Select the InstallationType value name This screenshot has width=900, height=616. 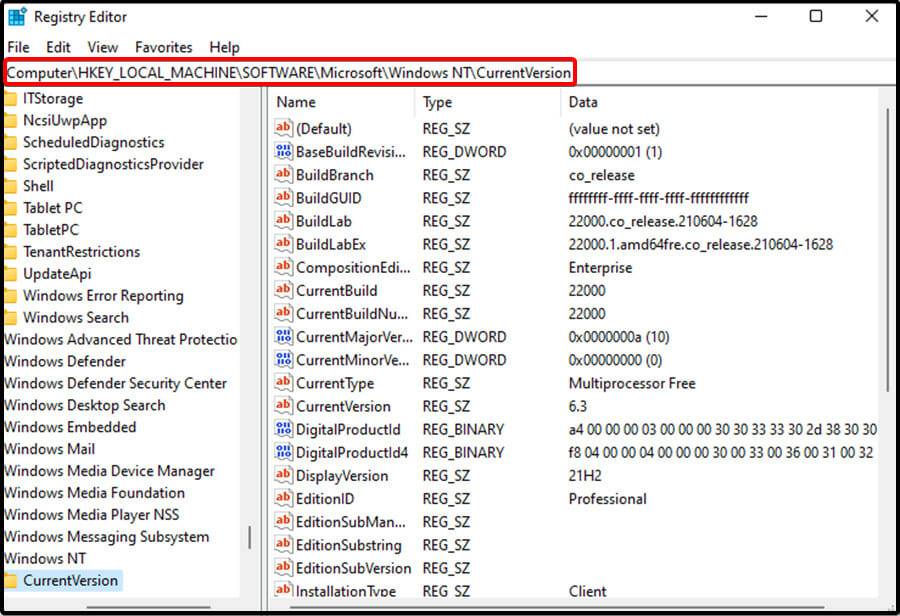tap(346, 590)
